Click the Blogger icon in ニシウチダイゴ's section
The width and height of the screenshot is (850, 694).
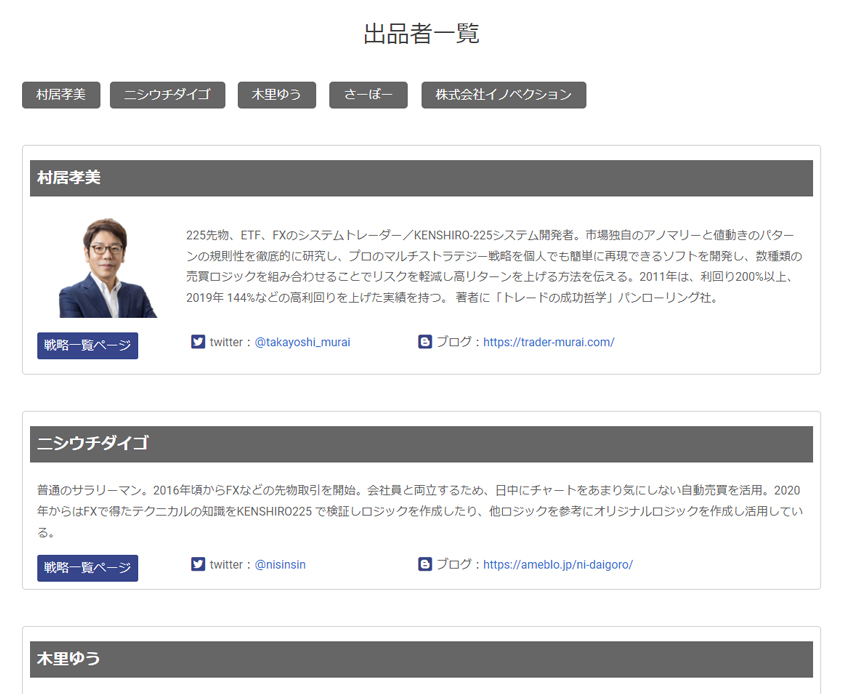point(425,564)
